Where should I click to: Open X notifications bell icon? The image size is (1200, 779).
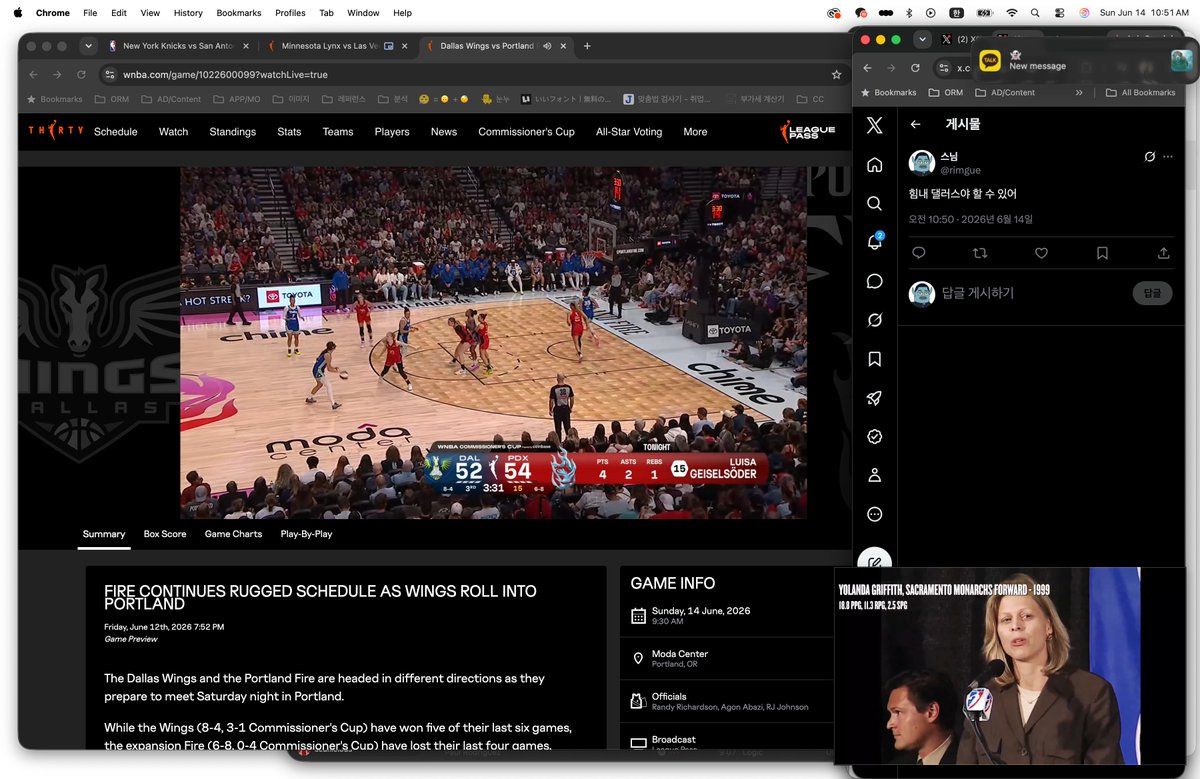(x=874, y=242)
